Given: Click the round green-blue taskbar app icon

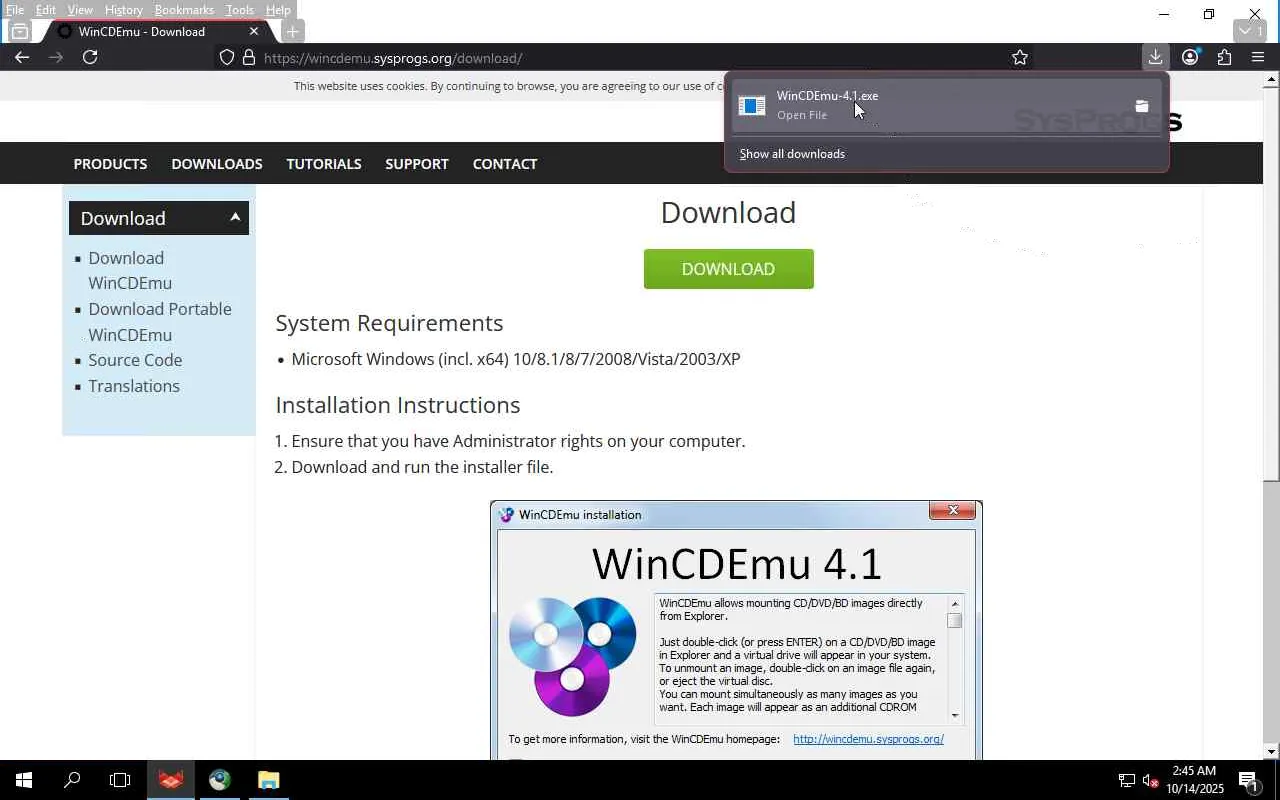Looking at the screenshot, I should point(220,780).
